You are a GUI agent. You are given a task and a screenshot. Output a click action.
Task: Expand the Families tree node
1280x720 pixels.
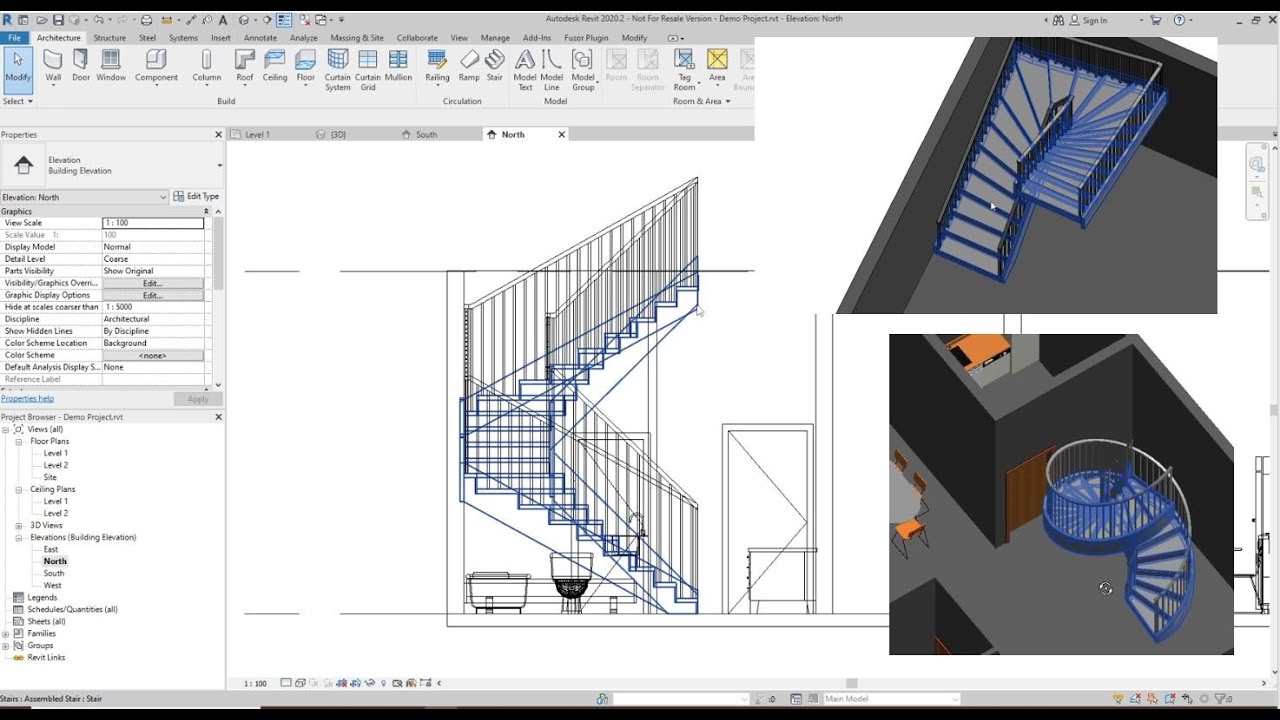pyautogui.click(x=6, y=633)
